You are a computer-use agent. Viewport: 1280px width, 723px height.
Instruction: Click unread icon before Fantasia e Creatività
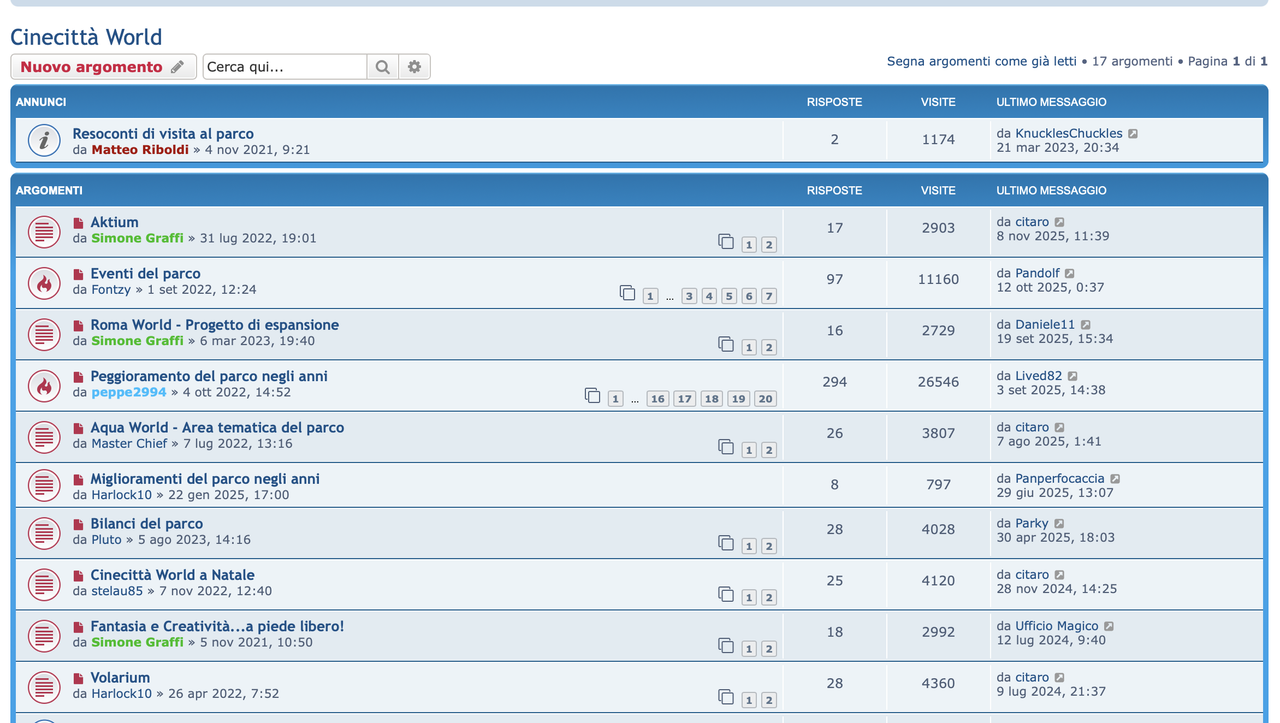[79, 627]
